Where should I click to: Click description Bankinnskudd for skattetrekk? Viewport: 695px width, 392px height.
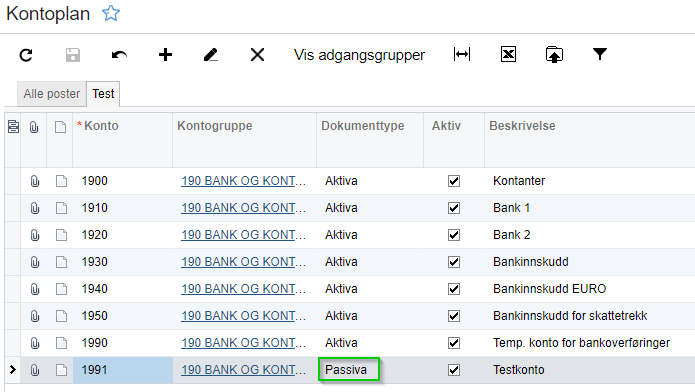pyautogui.click(x=570, y=316)
